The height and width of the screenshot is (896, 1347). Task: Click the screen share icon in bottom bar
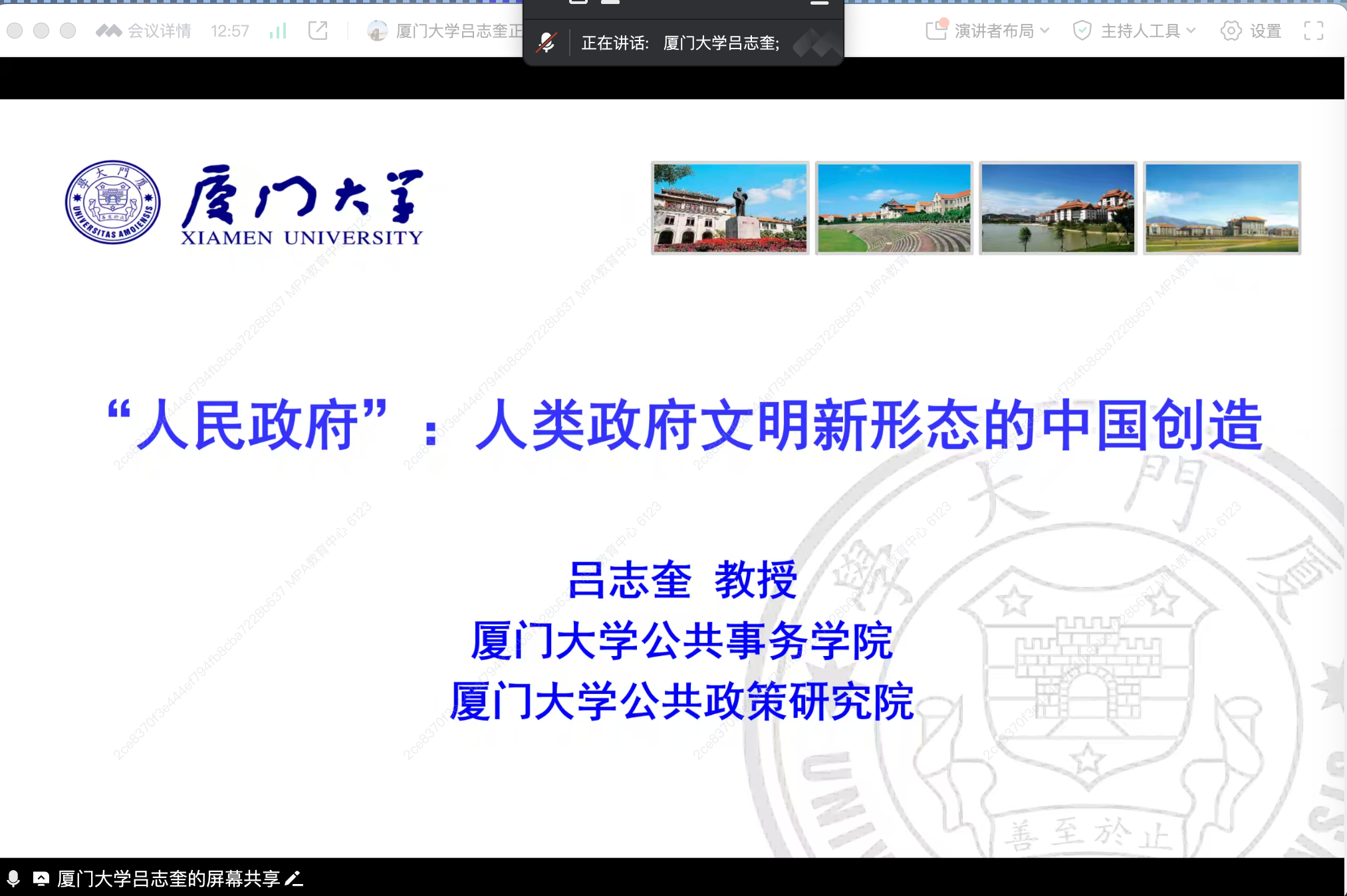tap(41, 879)
